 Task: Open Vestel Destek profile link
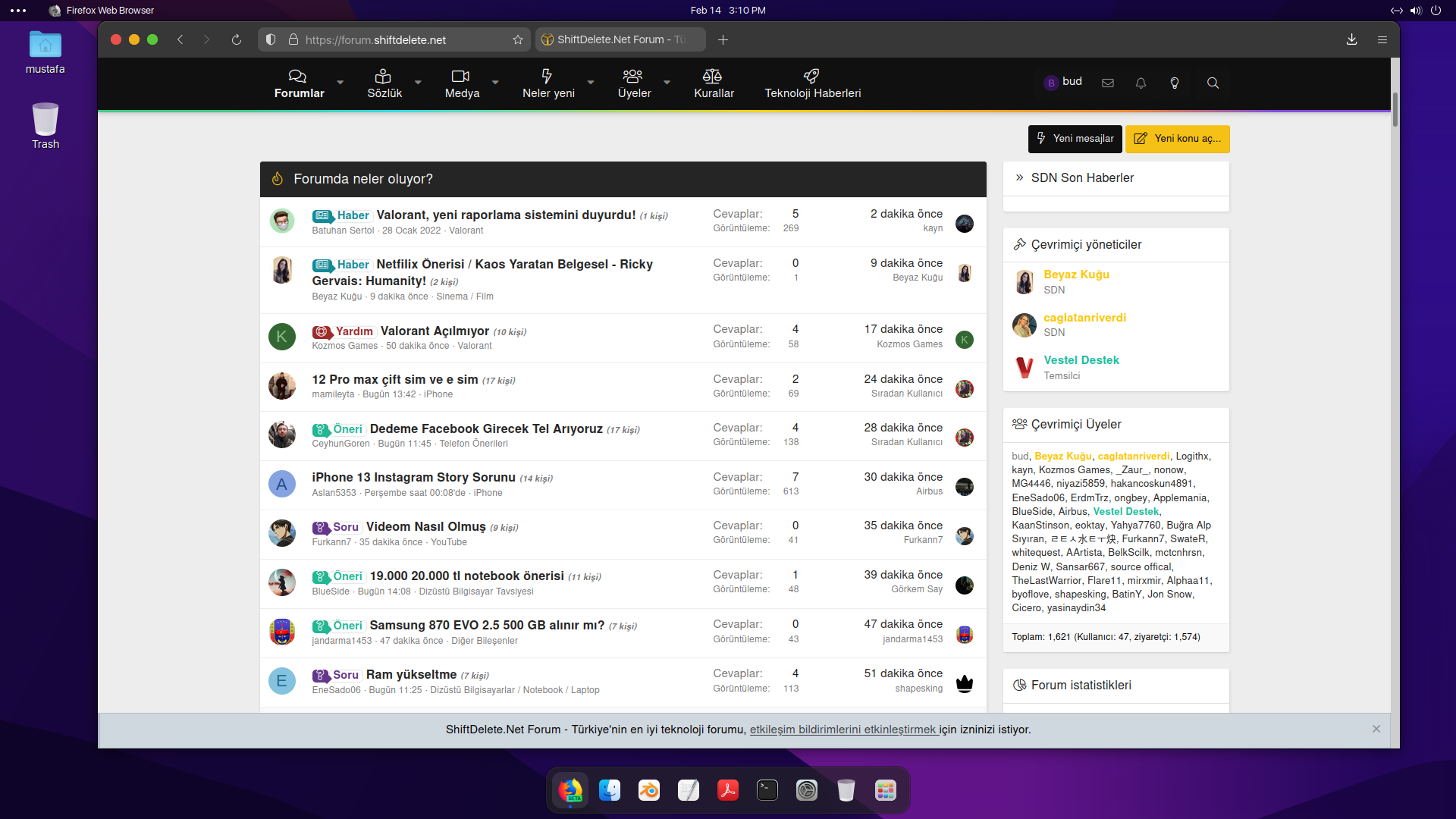pyautogui.click(x=1081, y=360)
